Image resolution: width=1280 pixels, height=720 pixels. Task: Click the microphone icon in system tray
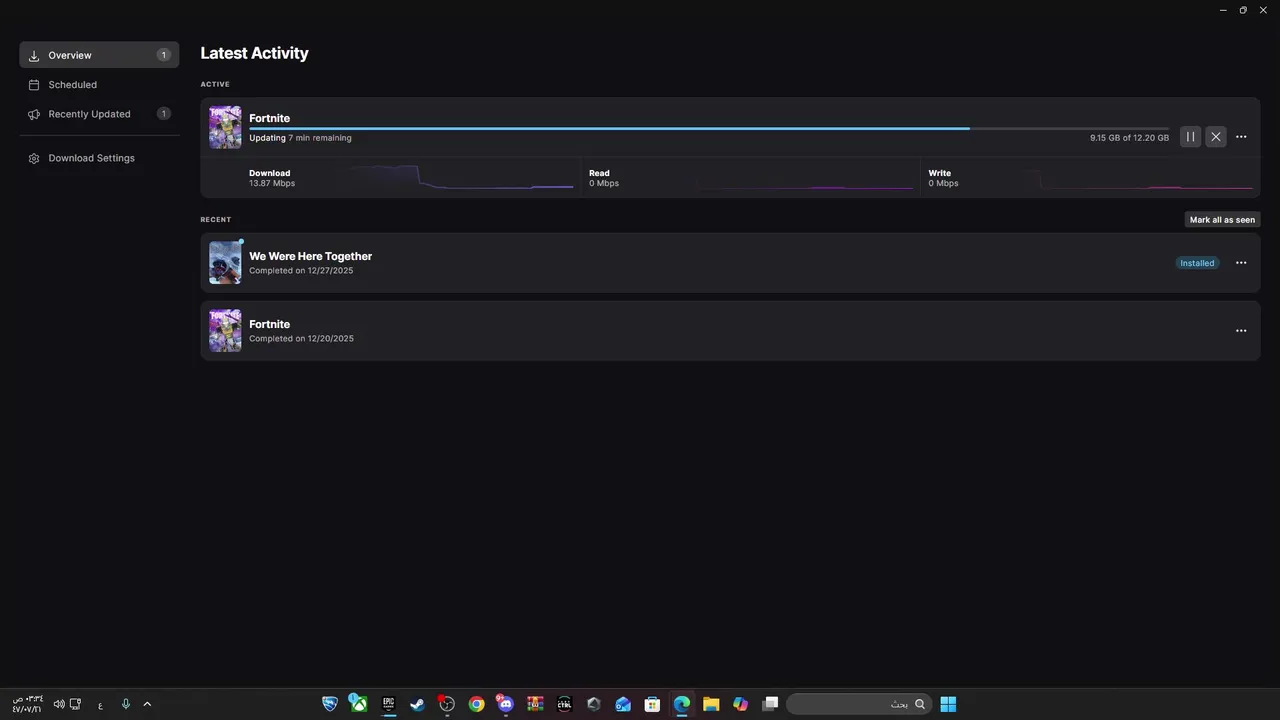tap(126, 704)
